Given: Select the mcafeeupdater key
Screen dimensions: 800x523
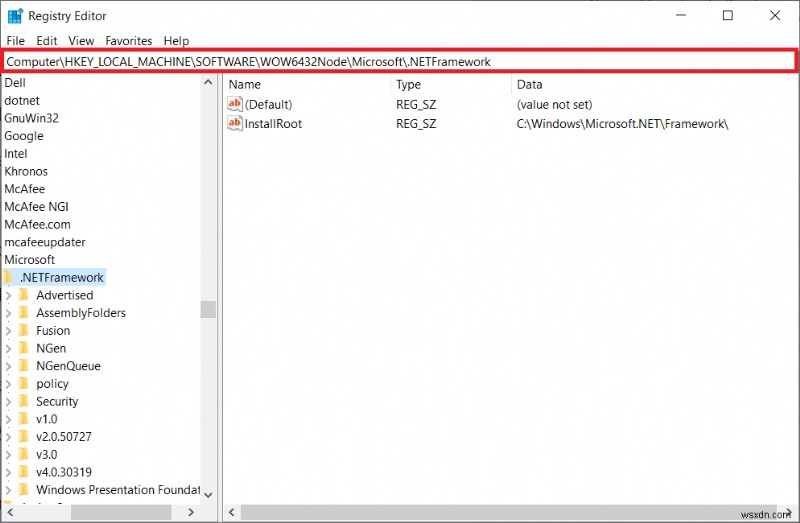Looking at the screenshot, I should coord(45,242).
